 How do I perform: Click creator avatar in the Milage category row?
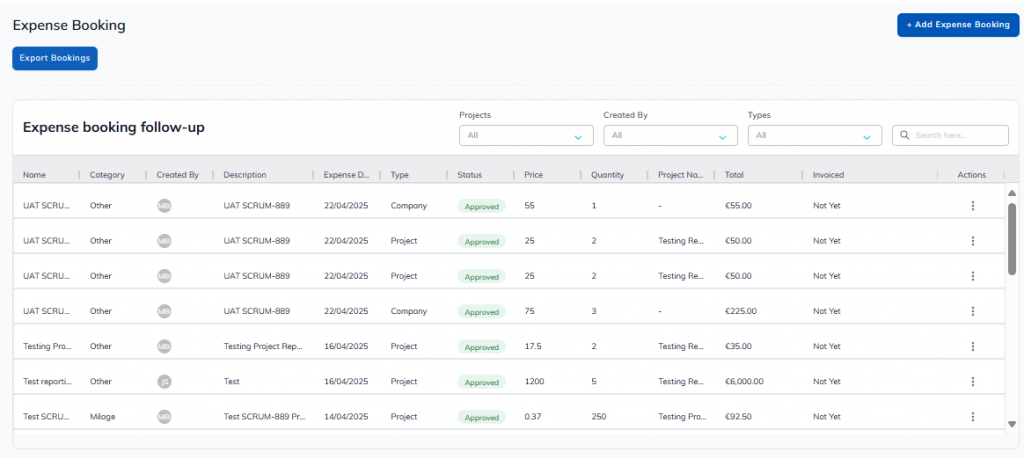tap(164, 416)
